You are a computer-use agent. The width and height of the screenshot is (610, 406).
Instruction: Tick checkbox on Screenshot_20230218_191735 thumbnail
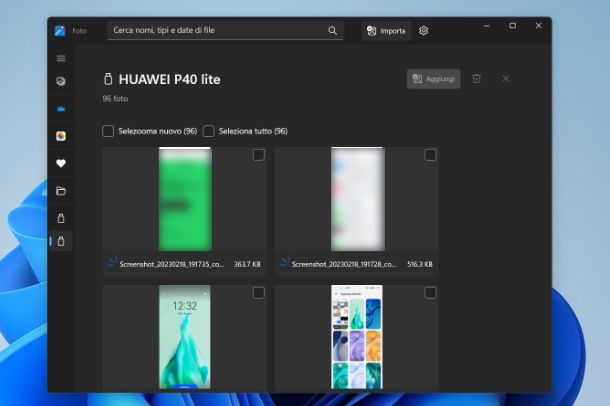259,155
